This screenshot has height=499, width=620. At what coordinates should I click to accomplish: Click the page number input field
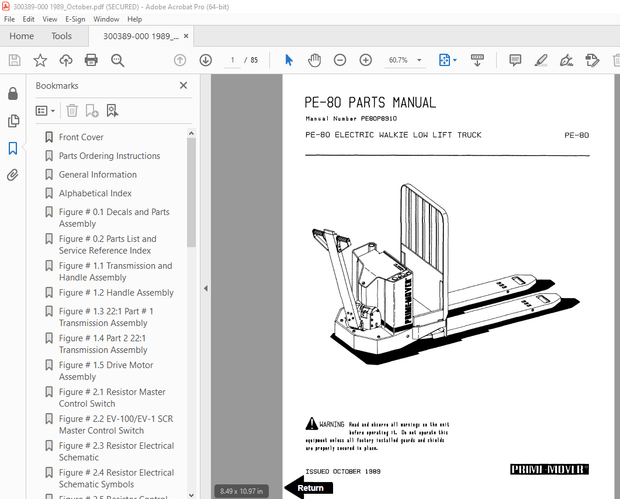tap(232, 60)
